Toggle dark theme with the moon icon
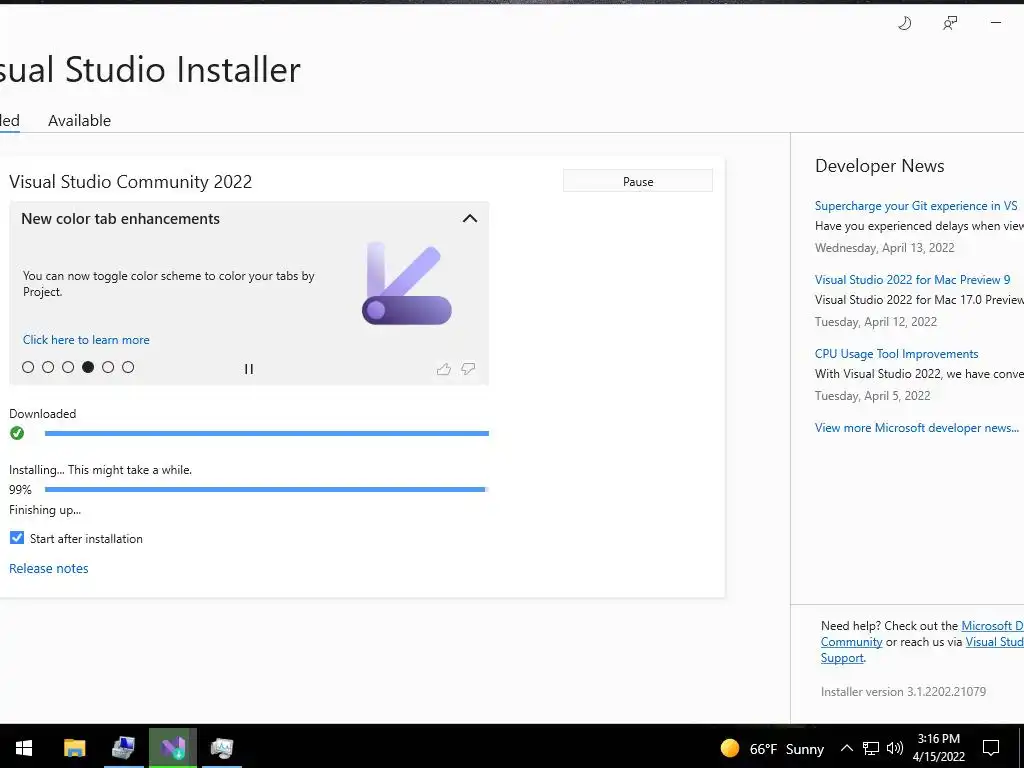This screenshot has height=768, width=1024. pyautogui.click(x=904, y=24)
